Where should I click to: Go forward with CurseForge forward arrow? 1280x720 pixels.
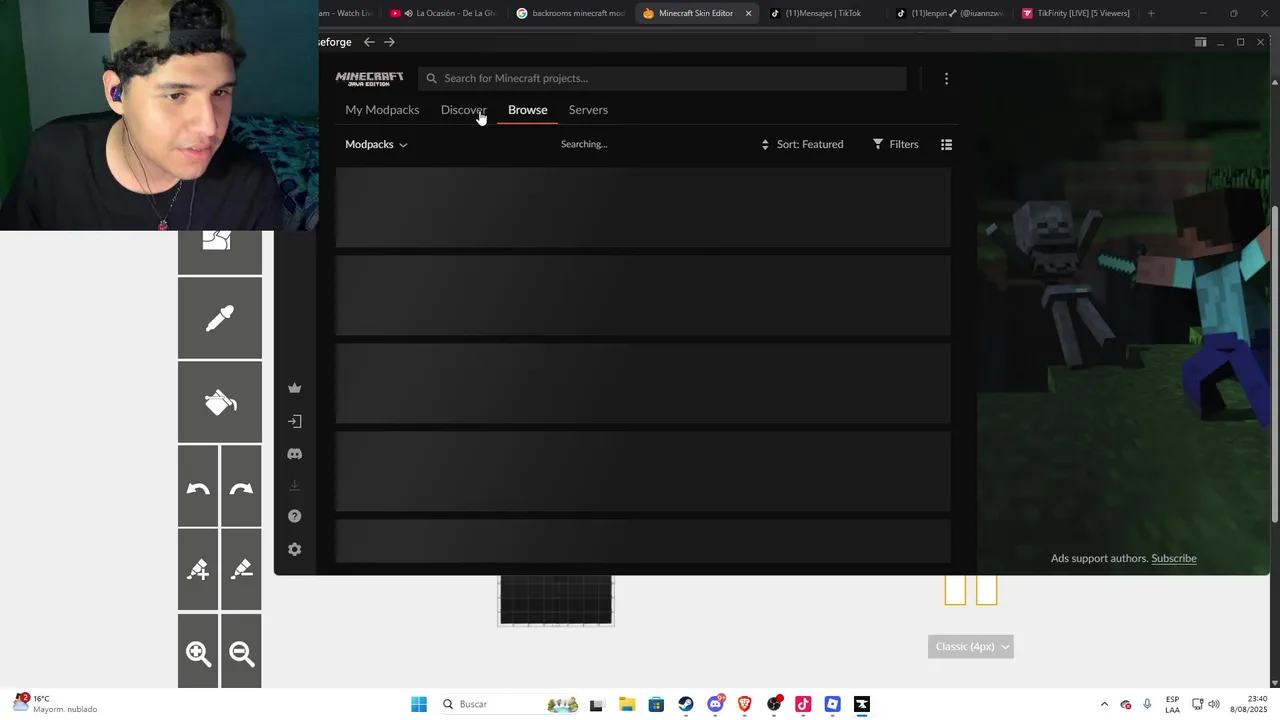click(x=389, y=42)
